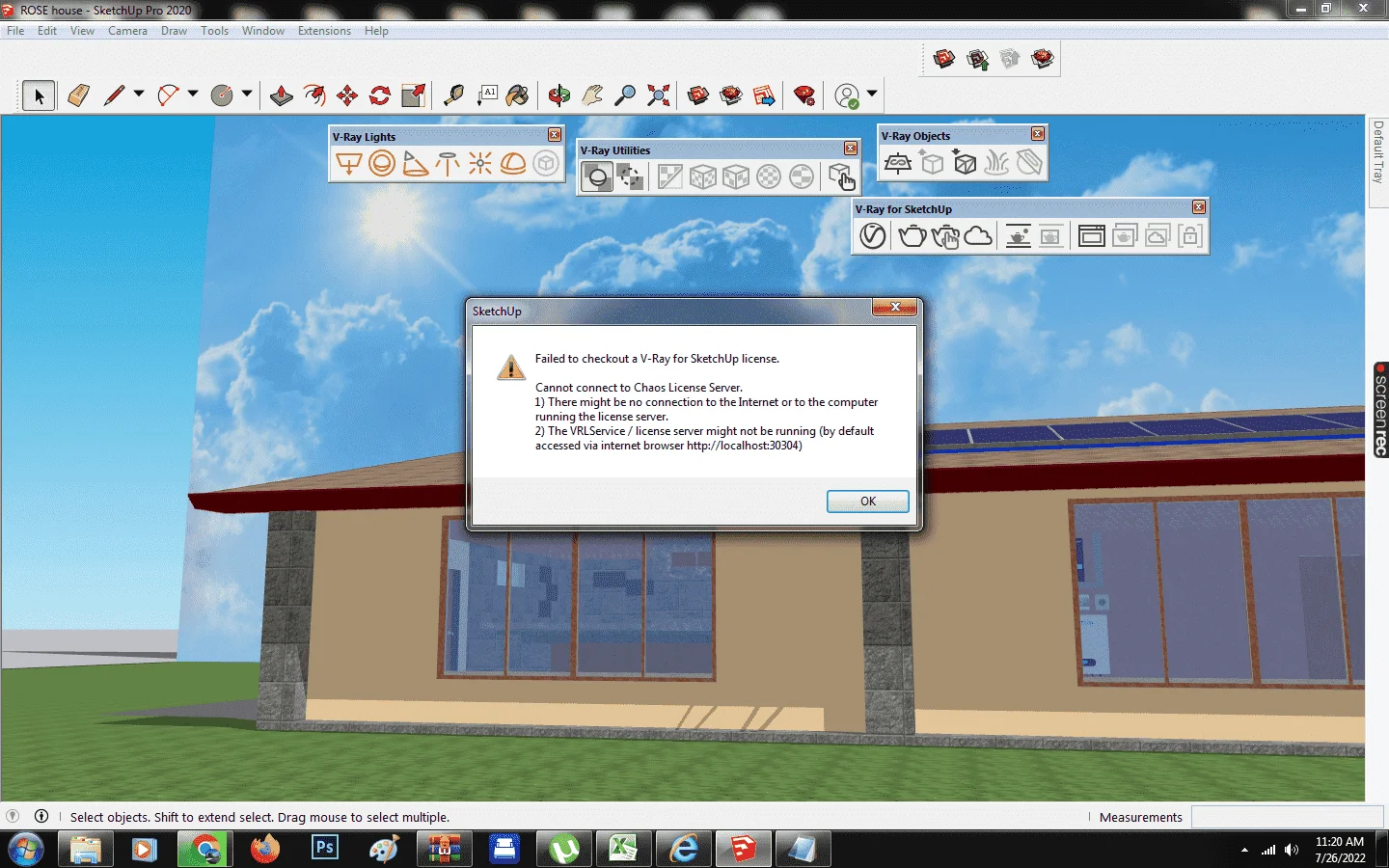1389x868 pixels.
Task: Close the V-Ray for SketchUp toolbar
Action: (x=1199, y=207)
